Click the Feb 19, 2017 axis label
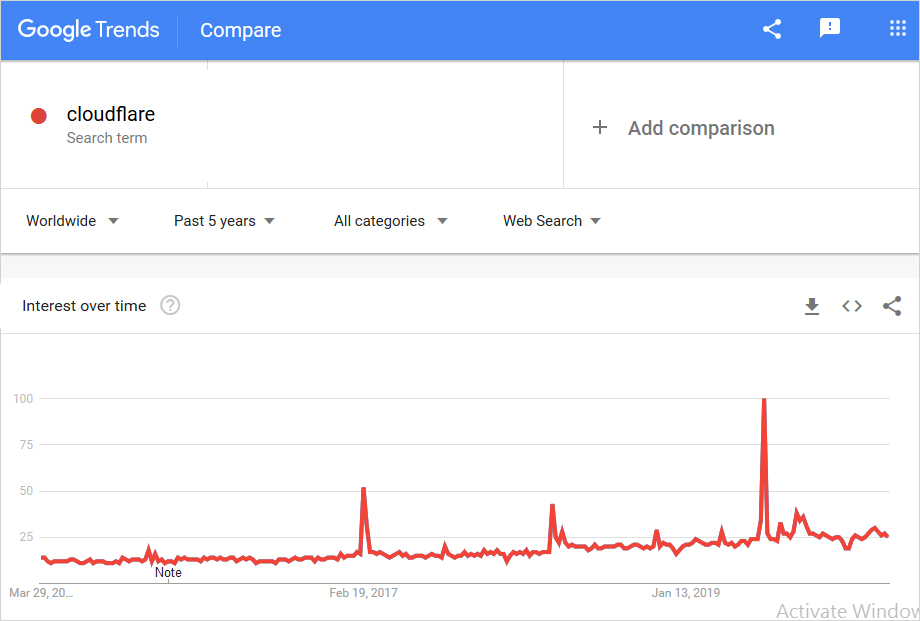The width and height of the screenshot is (920, 621). pos(363,593)
